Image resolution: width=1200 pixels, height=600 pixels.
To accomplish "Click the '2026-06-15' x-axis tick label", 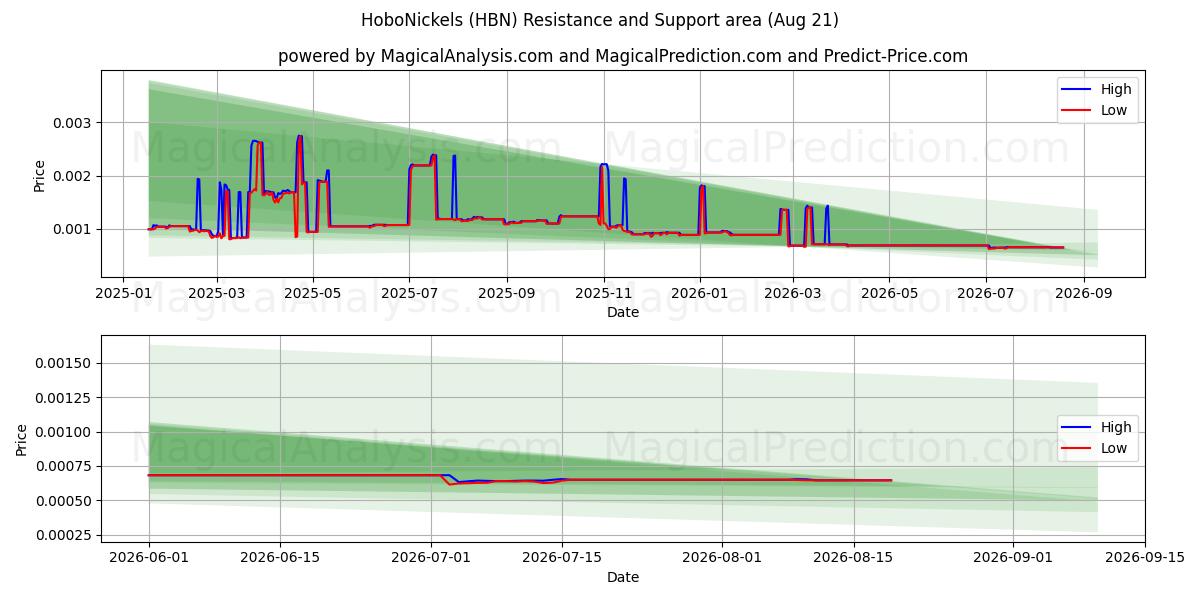I will pos(280,558).
